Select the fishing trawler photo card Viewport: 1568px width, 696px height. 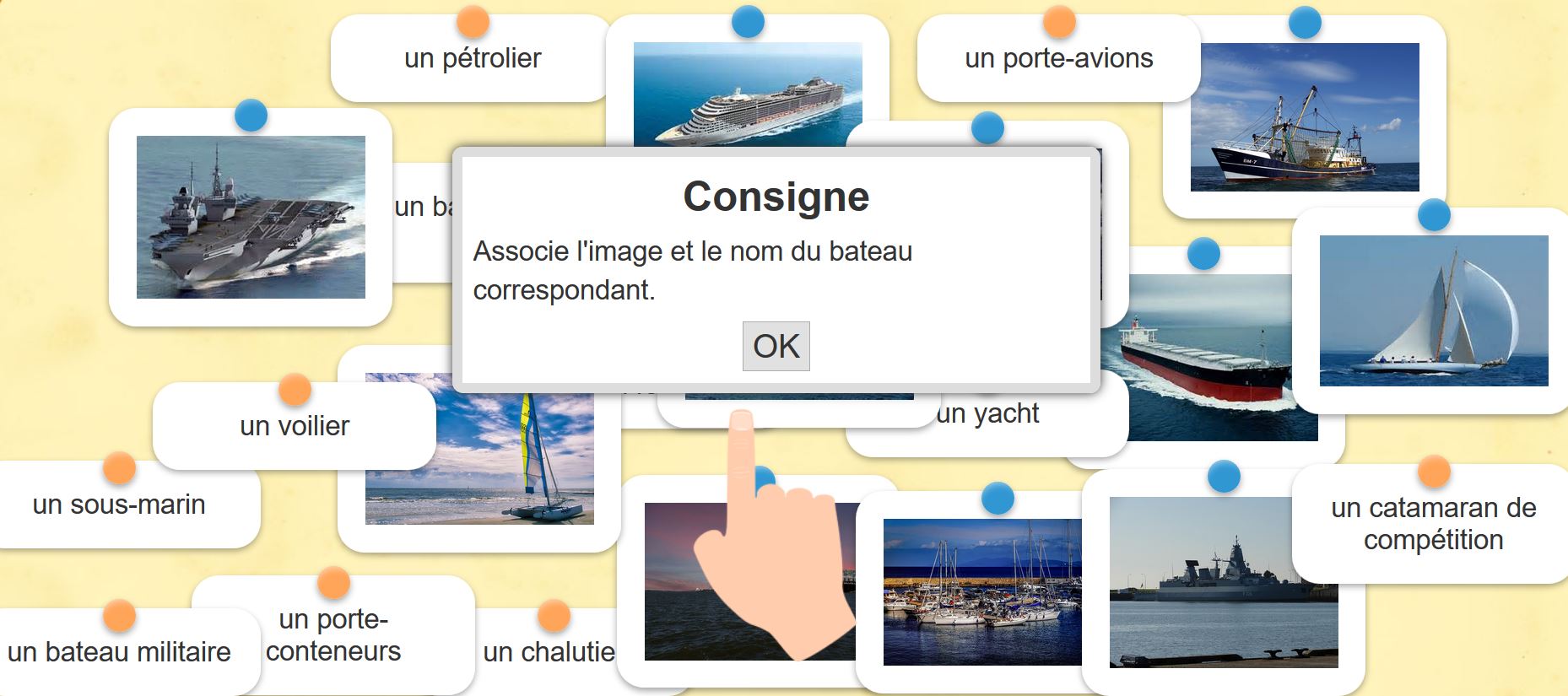point(1305,117)
